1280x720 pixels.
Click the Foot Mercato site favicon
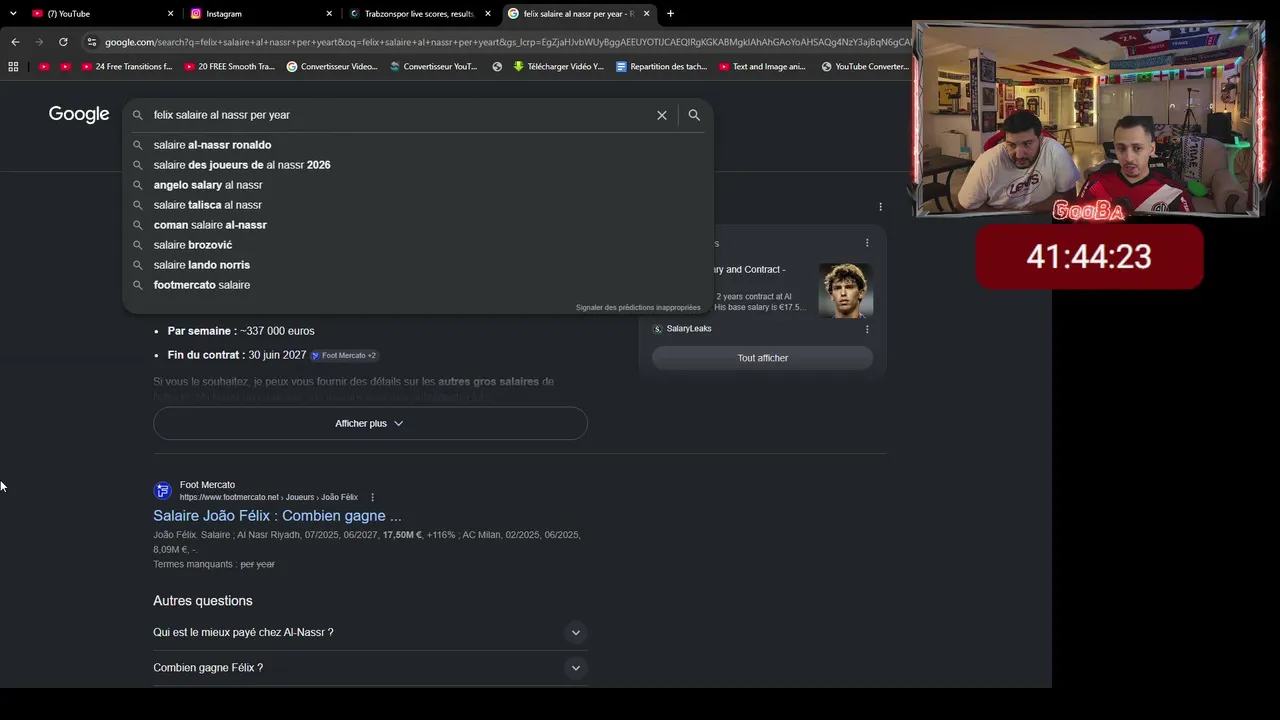tap(162, 490)
